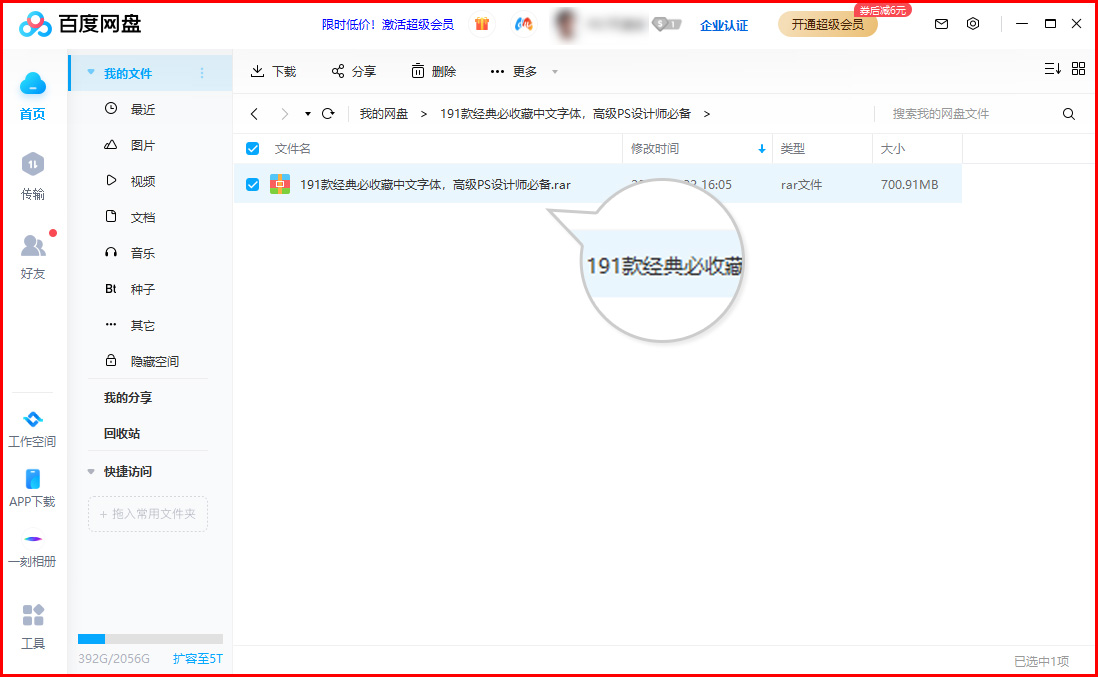Image resolution: width=1098 pixels, height=677 pixels.
Task: Click the colorful logo icon beside gift
Action: [523, 25]
